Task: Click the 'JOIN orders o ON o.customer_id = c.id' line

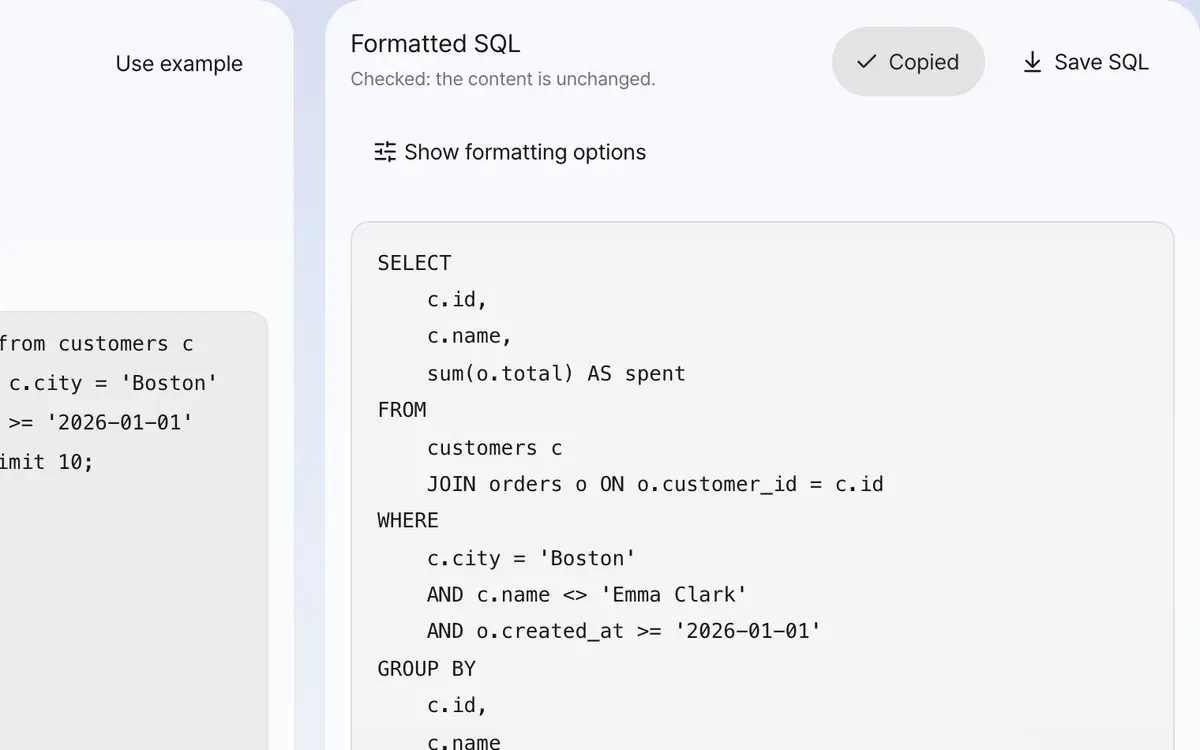Action: (x=655, y=484)
